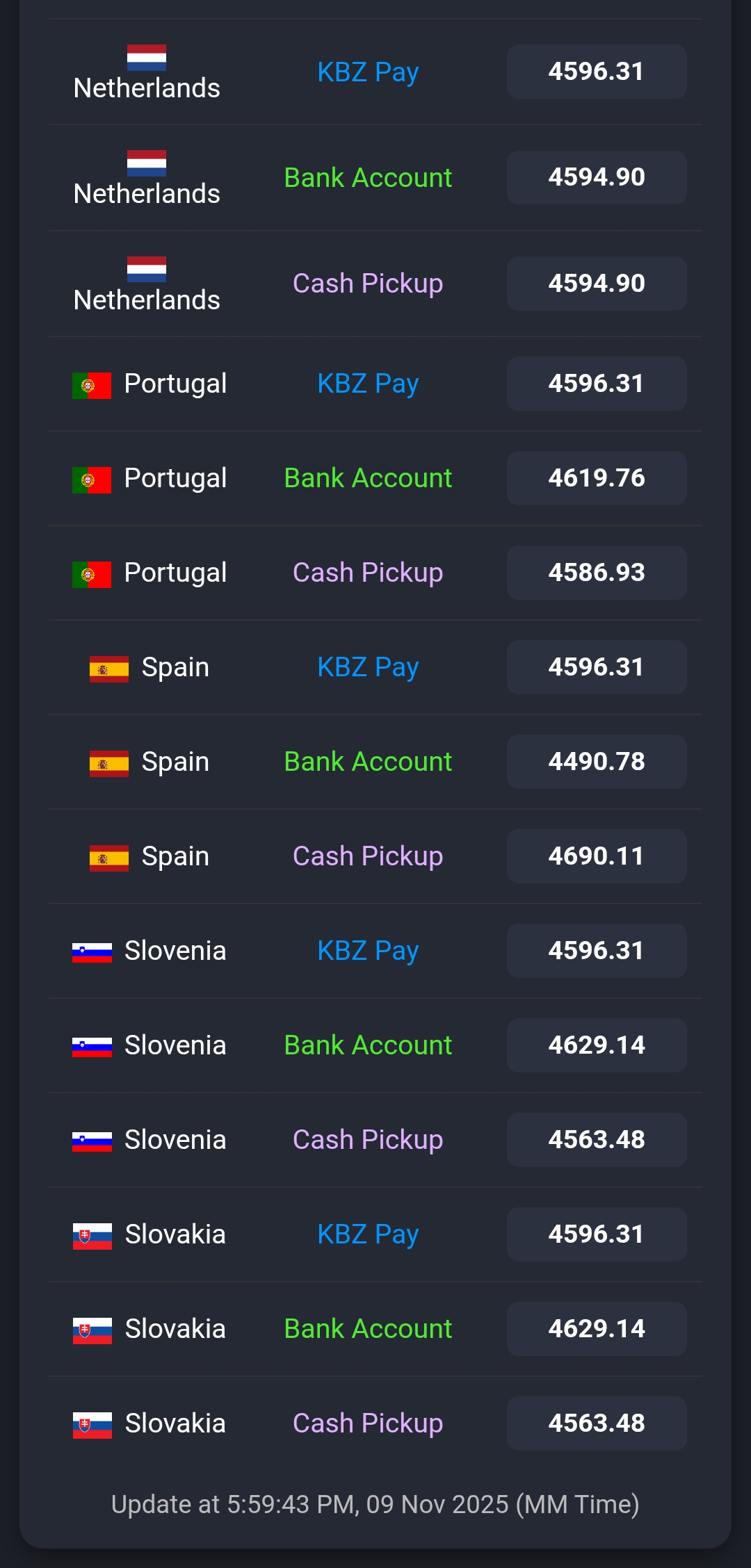Choose Cash Pickup for Portugal
This screenshot has height=1568, width=751.
368,573
